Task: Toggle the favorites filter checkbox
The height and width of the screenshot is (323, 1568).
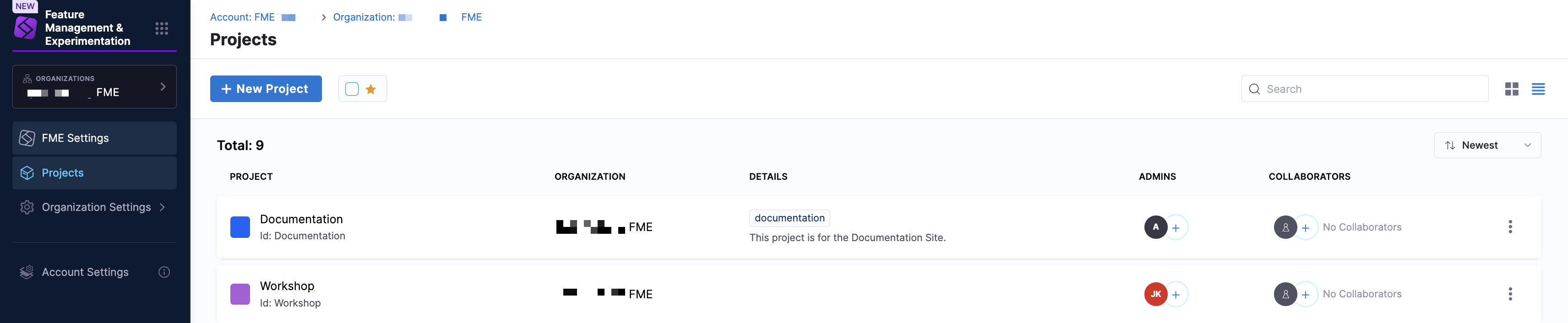Action: point(352,89)
